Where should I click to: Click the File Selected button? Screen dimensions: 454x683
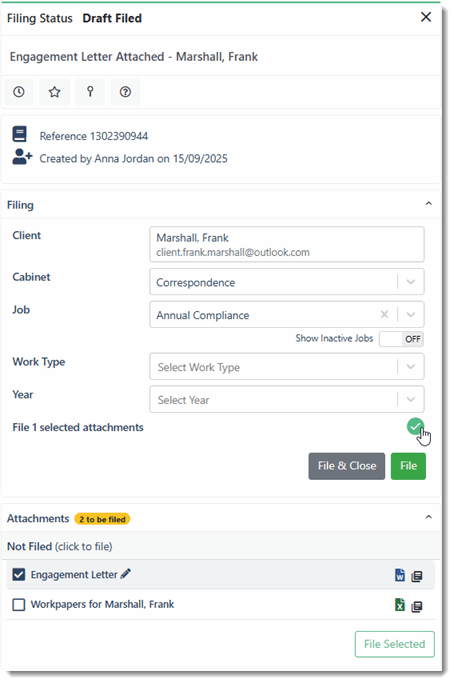click(x=394, y=644)
